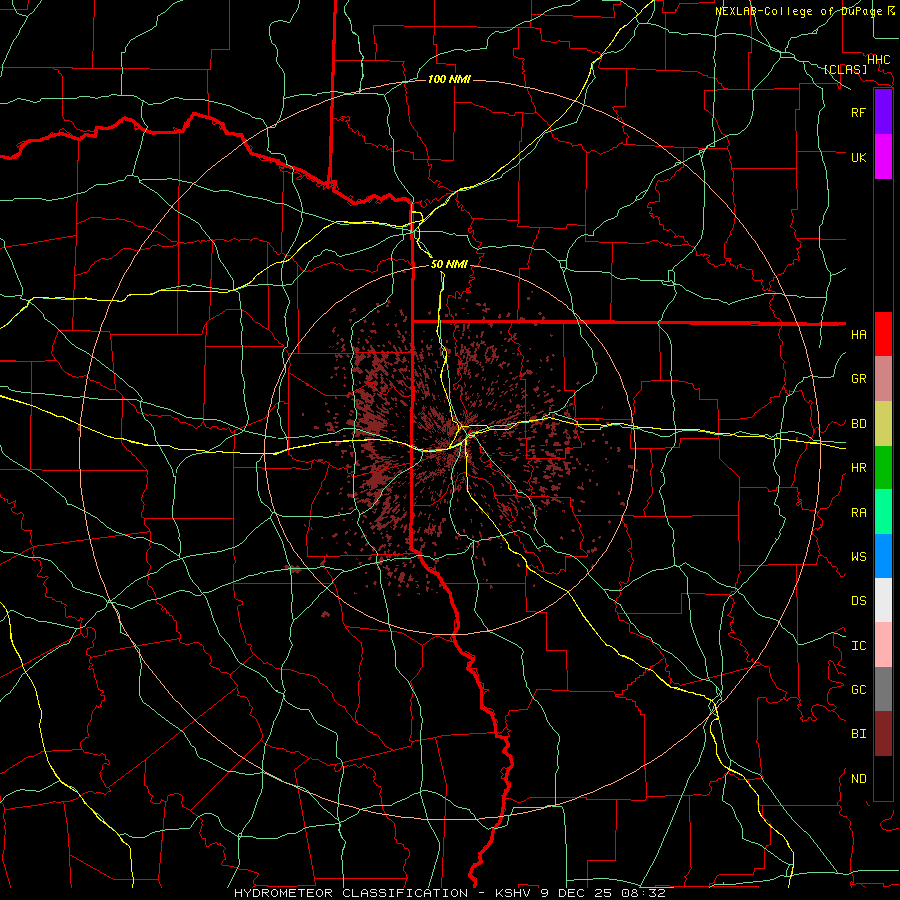The width and height of the screenshot is (900, 900).
Task: Click the 50 NMI range ring label
Action: pos(449,264)
